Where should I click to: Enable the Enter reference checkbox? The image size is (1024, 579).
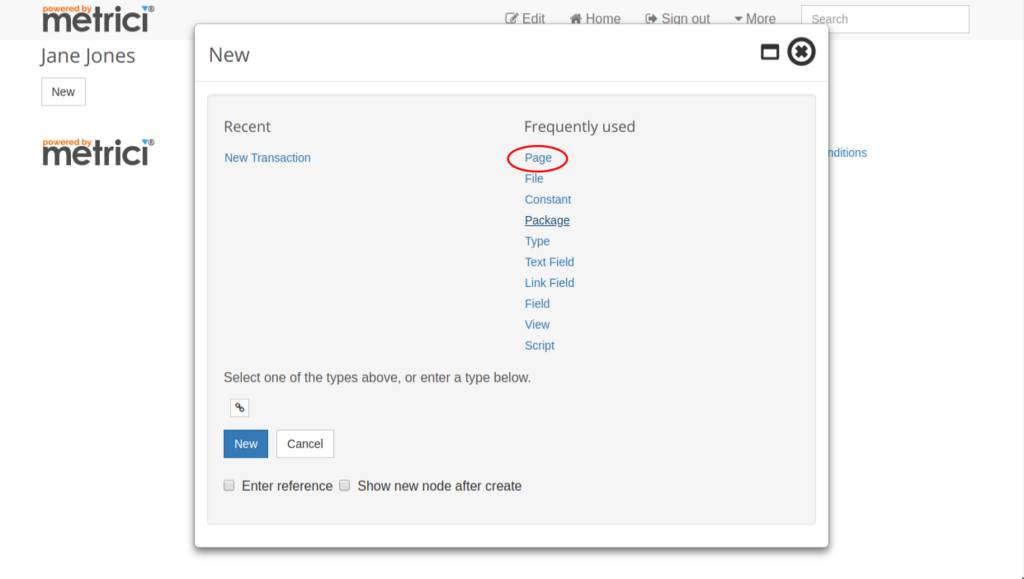pos(229,485)
